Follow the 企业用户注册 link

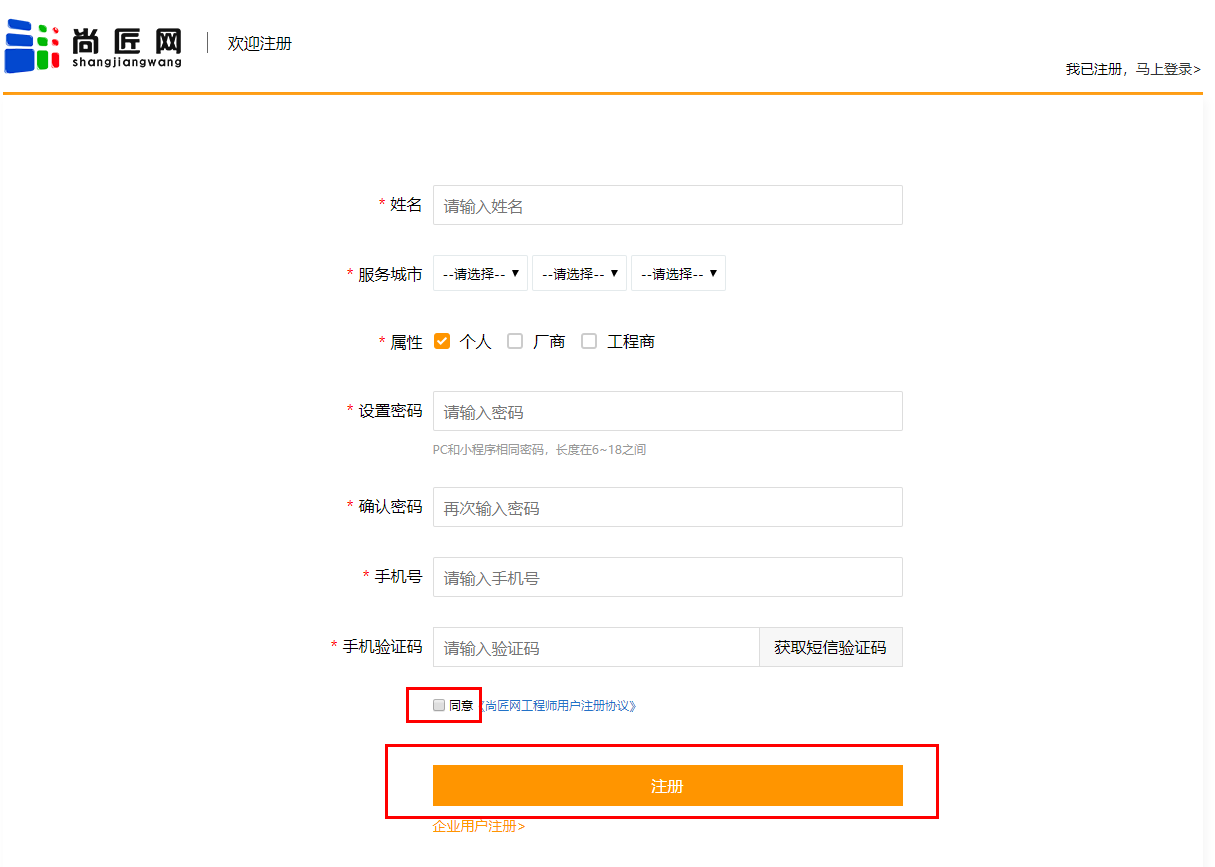coord(478,826)
